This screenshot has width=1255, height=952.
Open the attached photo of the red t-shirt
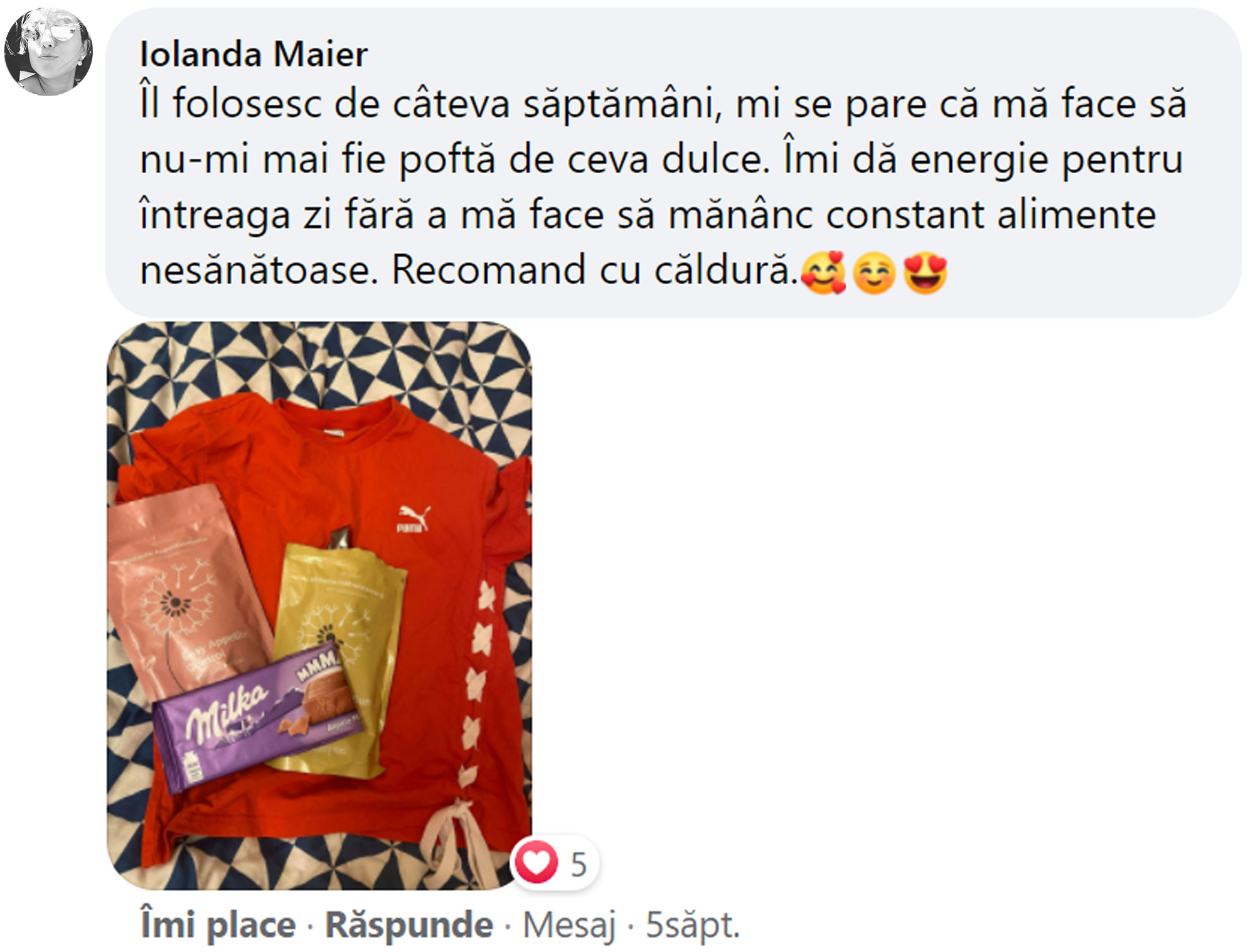coord(319,605)
